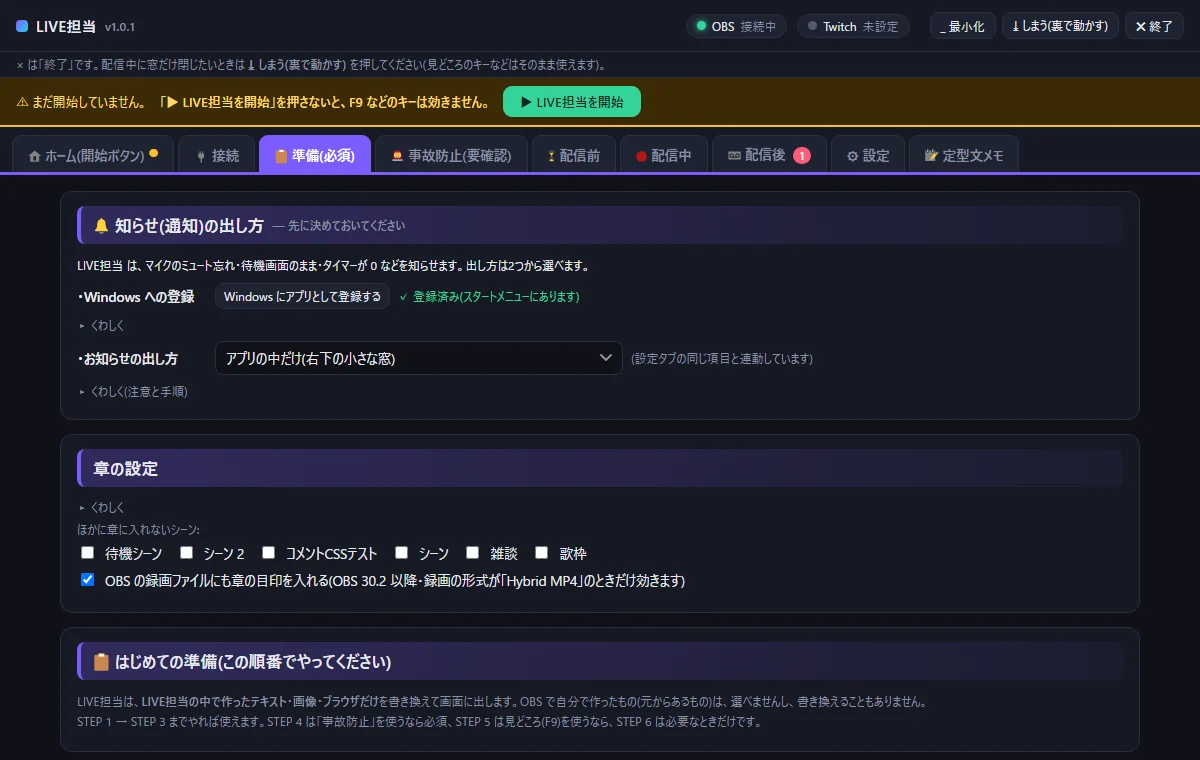Click the bell icon beside 知らせ(通知)の出し方

point(101,226)
